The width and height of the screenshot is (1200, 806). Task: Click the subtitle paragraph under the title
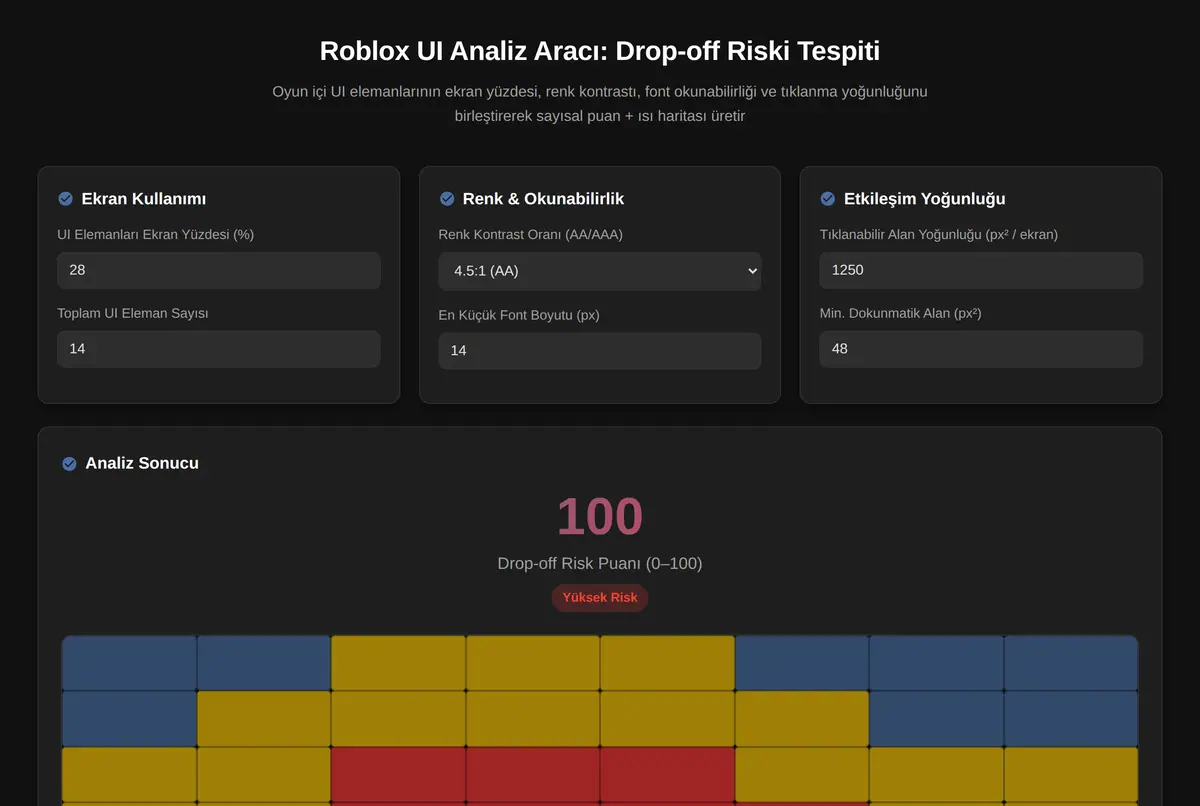[x=600, y=104]
